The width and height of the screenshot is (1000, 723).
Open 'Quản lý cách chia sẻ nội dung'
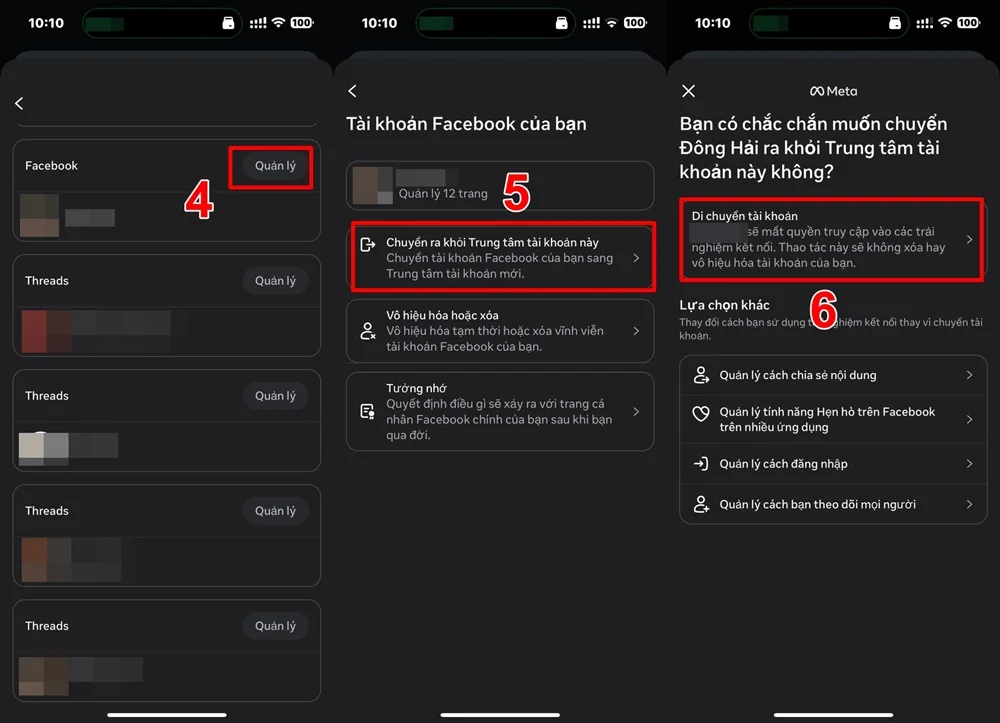(833, 376)
